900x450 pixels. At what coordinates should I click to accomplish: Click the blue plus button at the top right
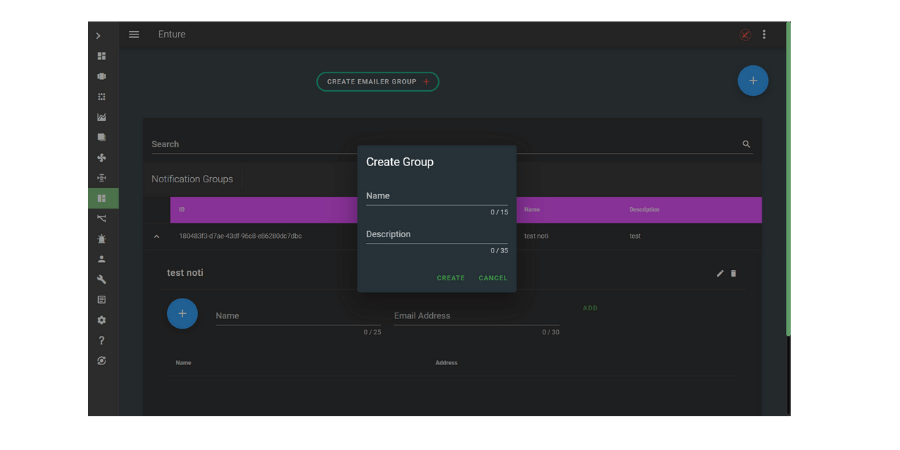753,81
